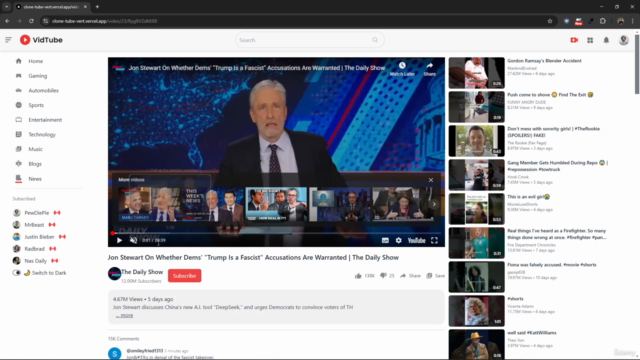This screenshot has height=360, width=640.
Task: Open Radbrad subscribed channel
Action: (34, 249)
